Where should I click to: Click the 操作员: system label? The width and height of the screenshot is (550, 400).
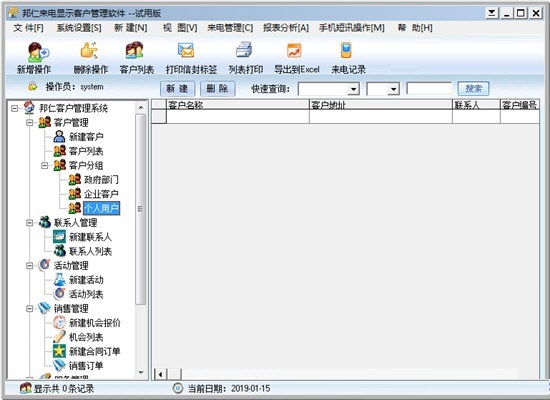74,87
